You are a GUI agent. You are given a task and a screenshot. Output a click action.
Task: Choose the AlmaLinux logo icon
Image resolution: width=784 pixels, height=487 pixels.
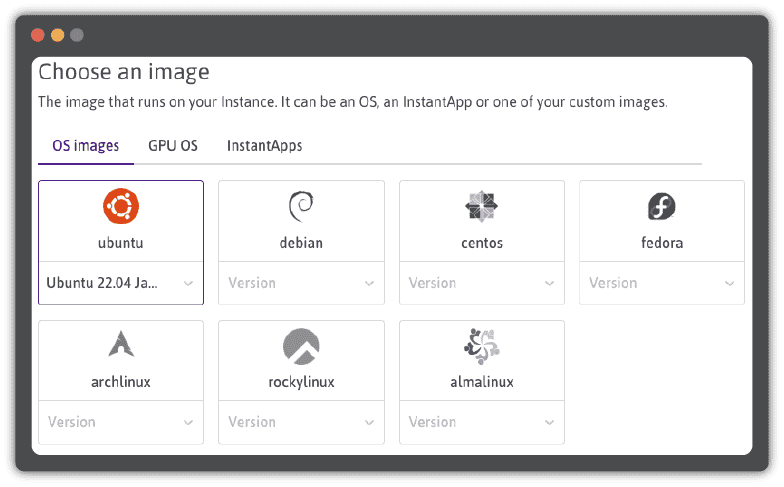(x=482, y=346)
